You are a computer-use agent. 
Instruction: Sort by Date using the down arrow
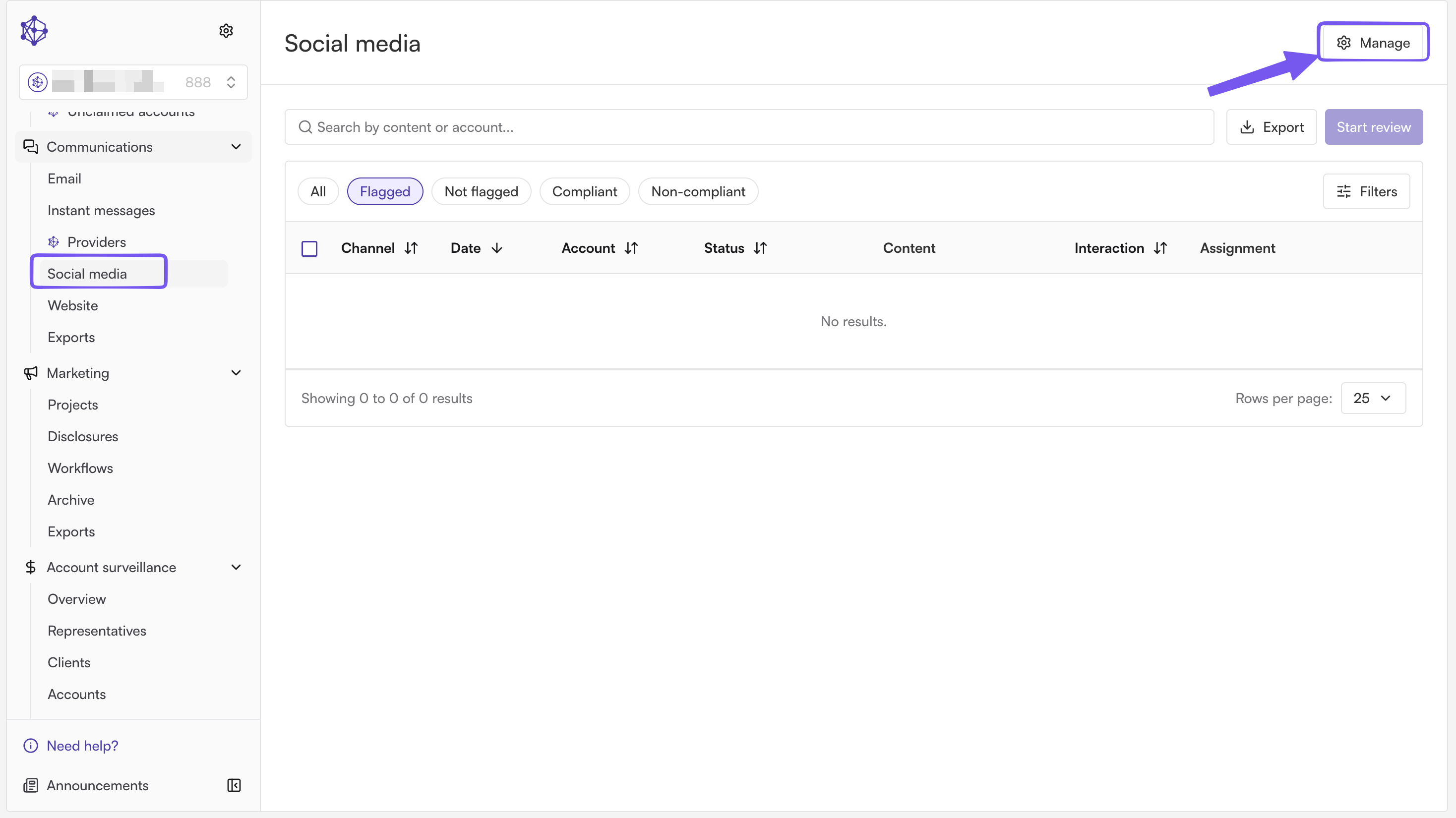(x=497, y=248)
